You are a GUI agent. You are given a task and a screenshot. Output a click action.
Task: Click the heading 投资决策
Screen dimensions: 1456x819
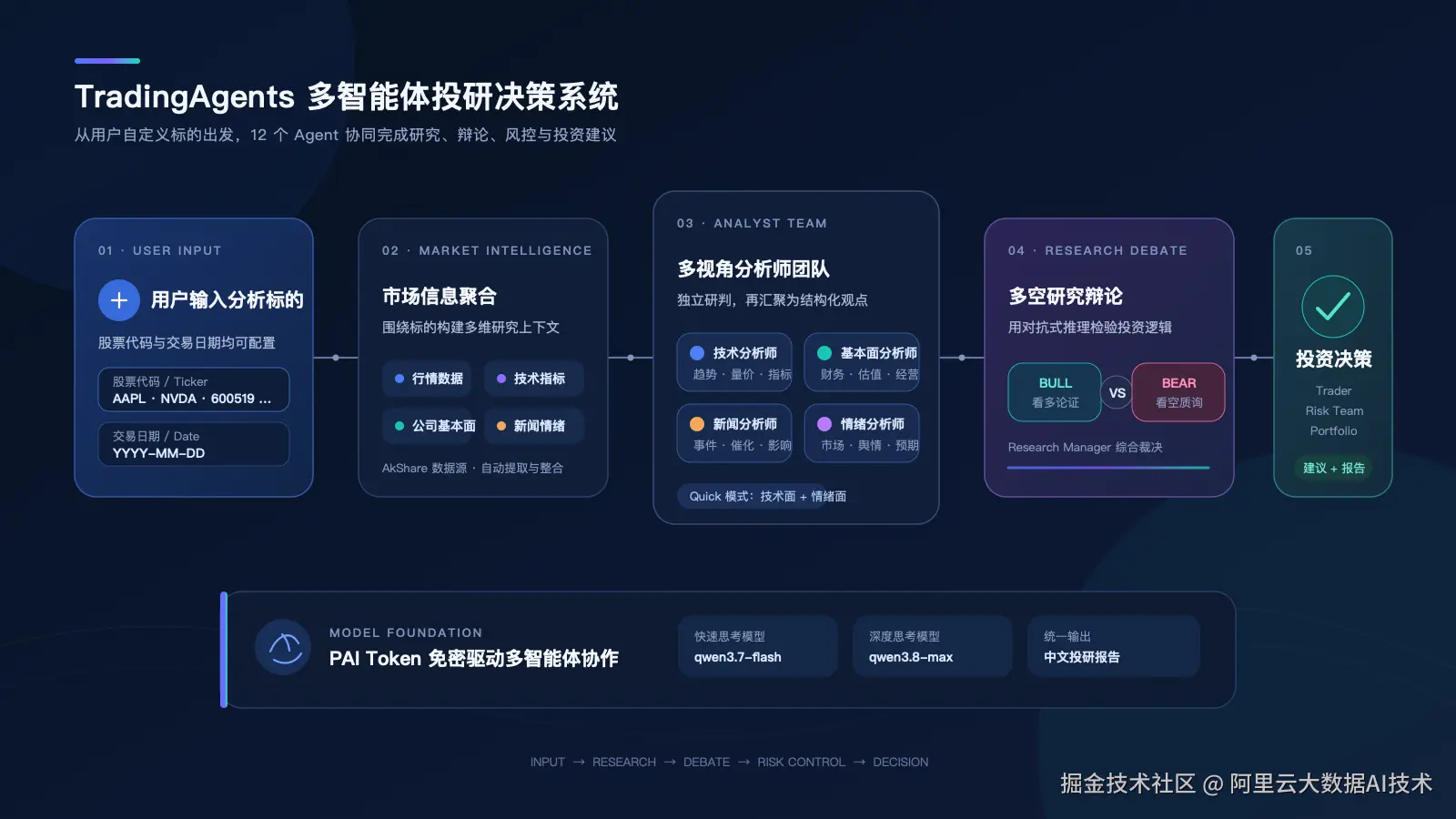[x=1334, y=359]
